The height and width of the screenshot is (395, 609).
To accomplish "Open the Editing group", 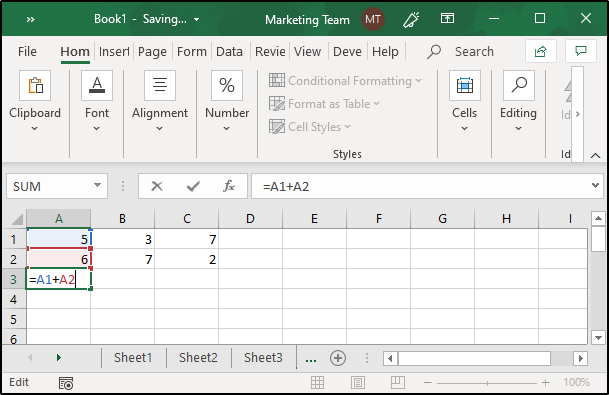I will [x=519, y=102].
